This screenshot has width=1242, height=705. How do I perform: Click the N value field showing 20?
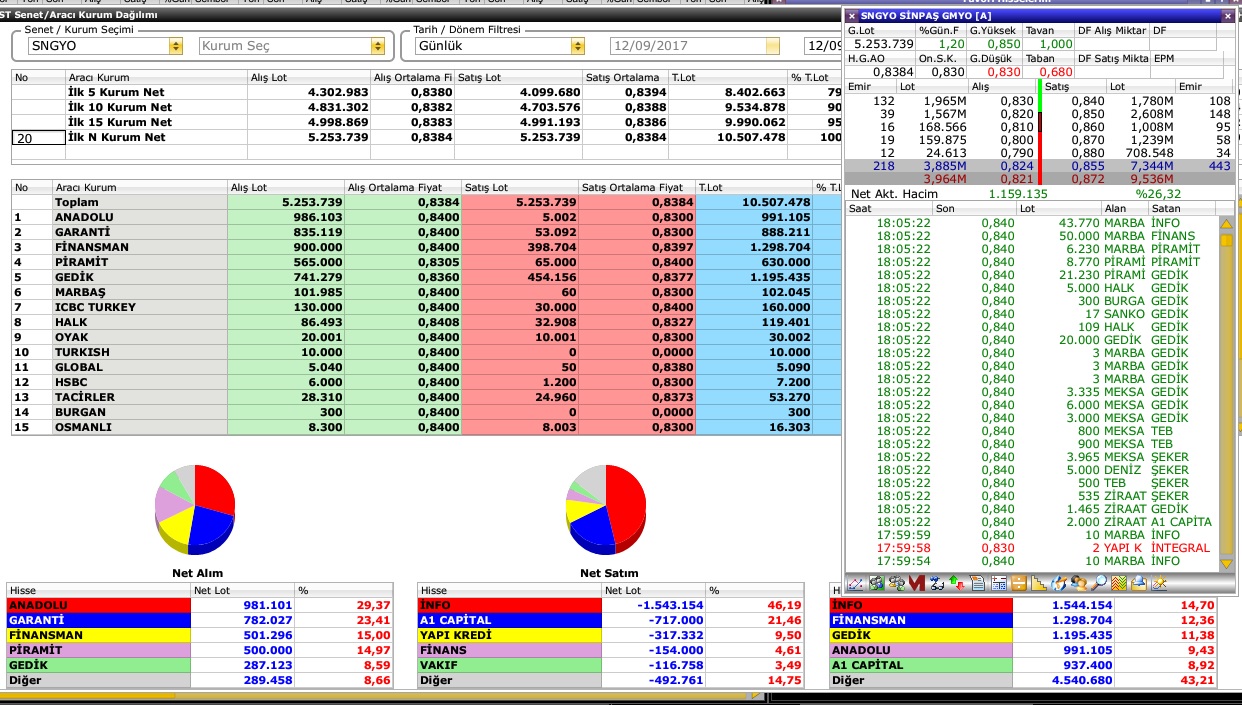38,137
